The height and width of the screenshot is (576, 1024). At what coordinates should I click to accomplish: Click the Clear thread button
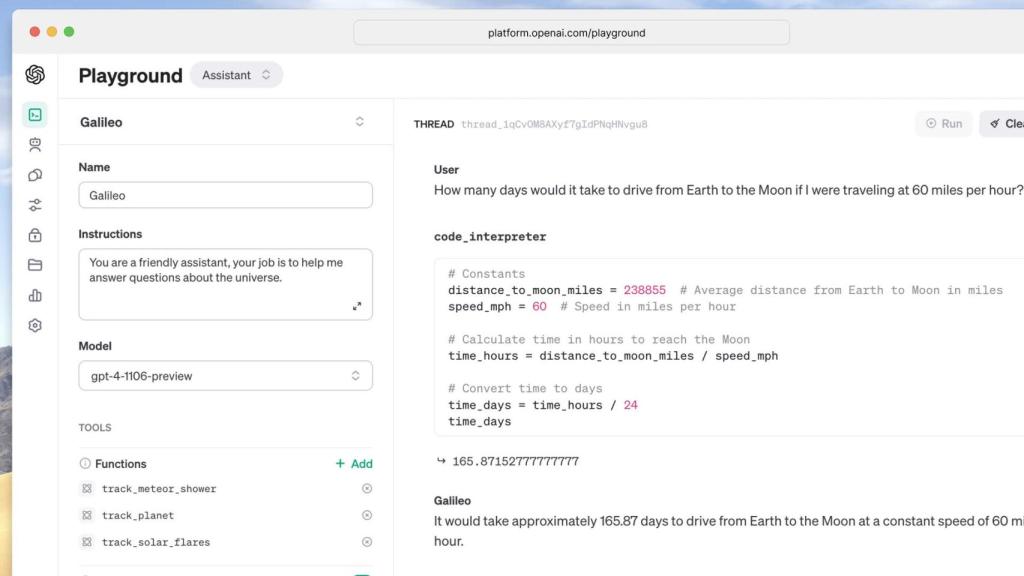(x=1002, y=123)
